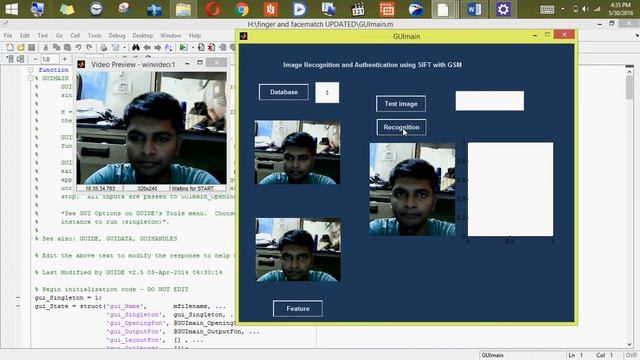Click the empty result field beside Test image

(490, 101)
